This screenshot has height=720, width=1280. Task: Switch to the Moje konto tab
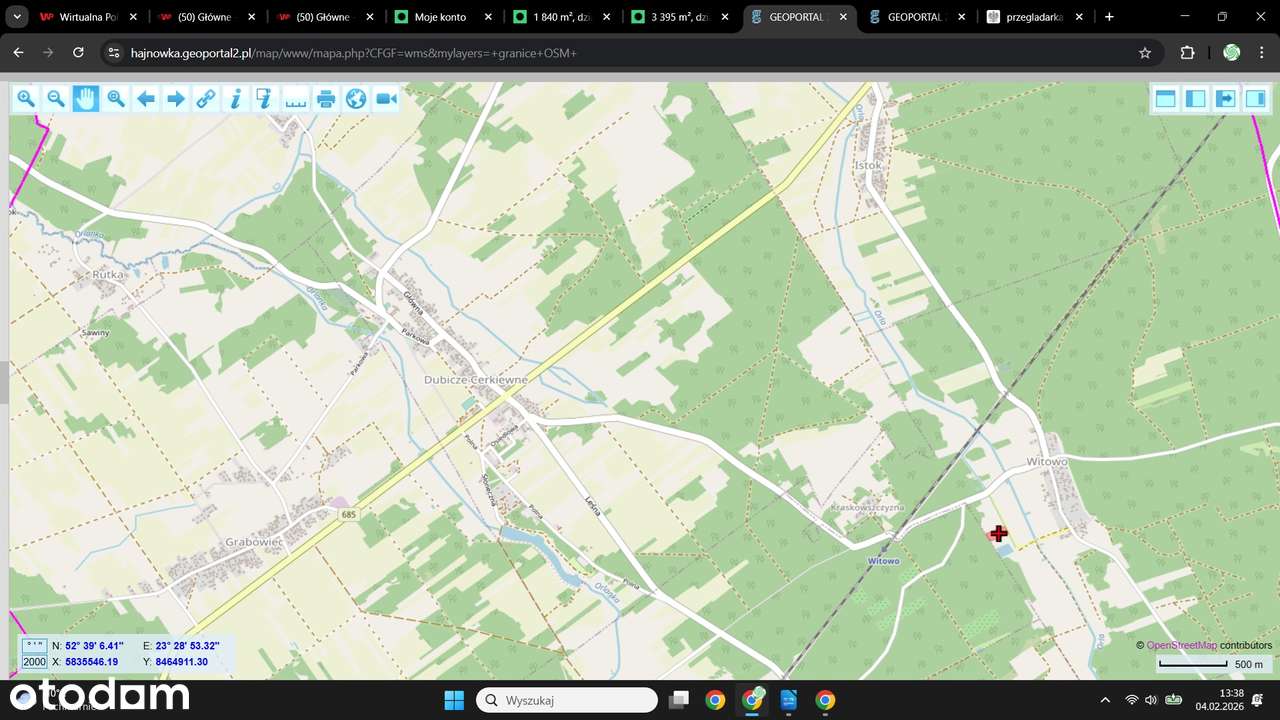point(440,17)
